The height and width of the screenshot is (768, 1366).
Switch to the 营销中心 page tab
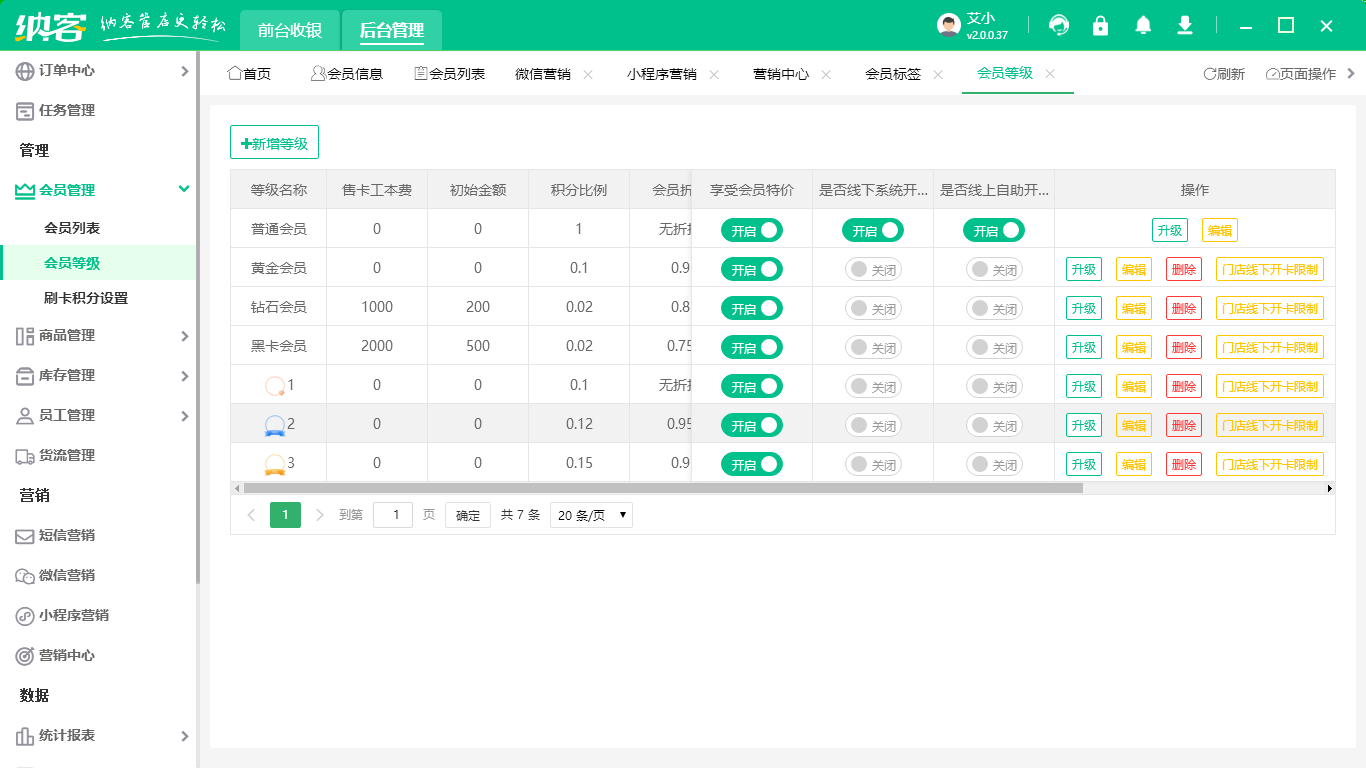(780, 74)
